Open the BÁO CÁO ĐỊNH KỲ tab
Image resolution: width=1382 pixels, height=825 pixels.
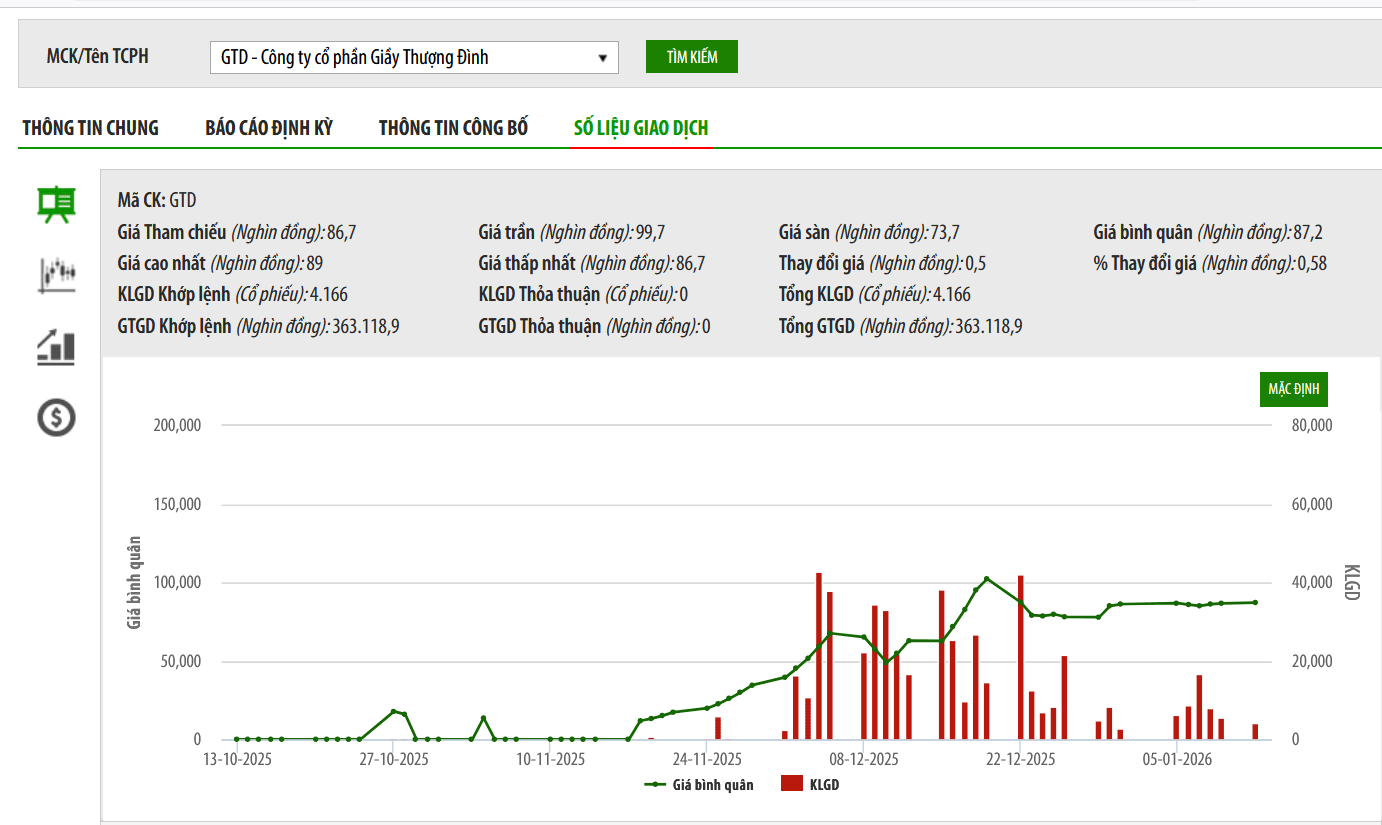268,128
